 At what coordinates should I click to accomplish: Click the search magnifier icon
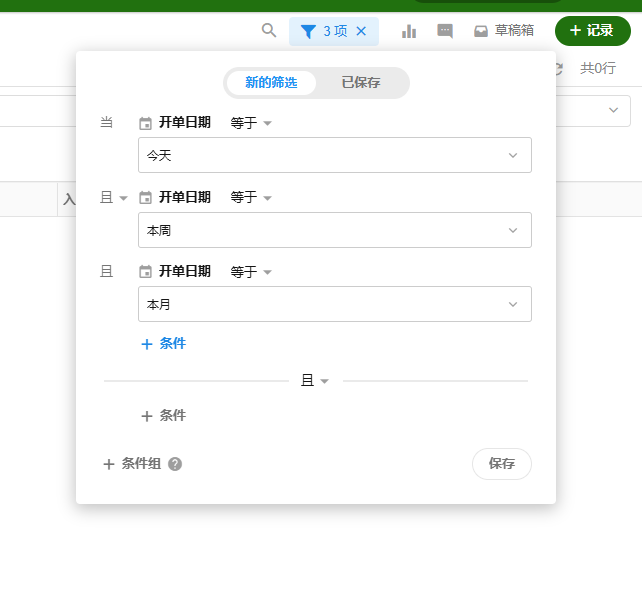coord(269,31)
